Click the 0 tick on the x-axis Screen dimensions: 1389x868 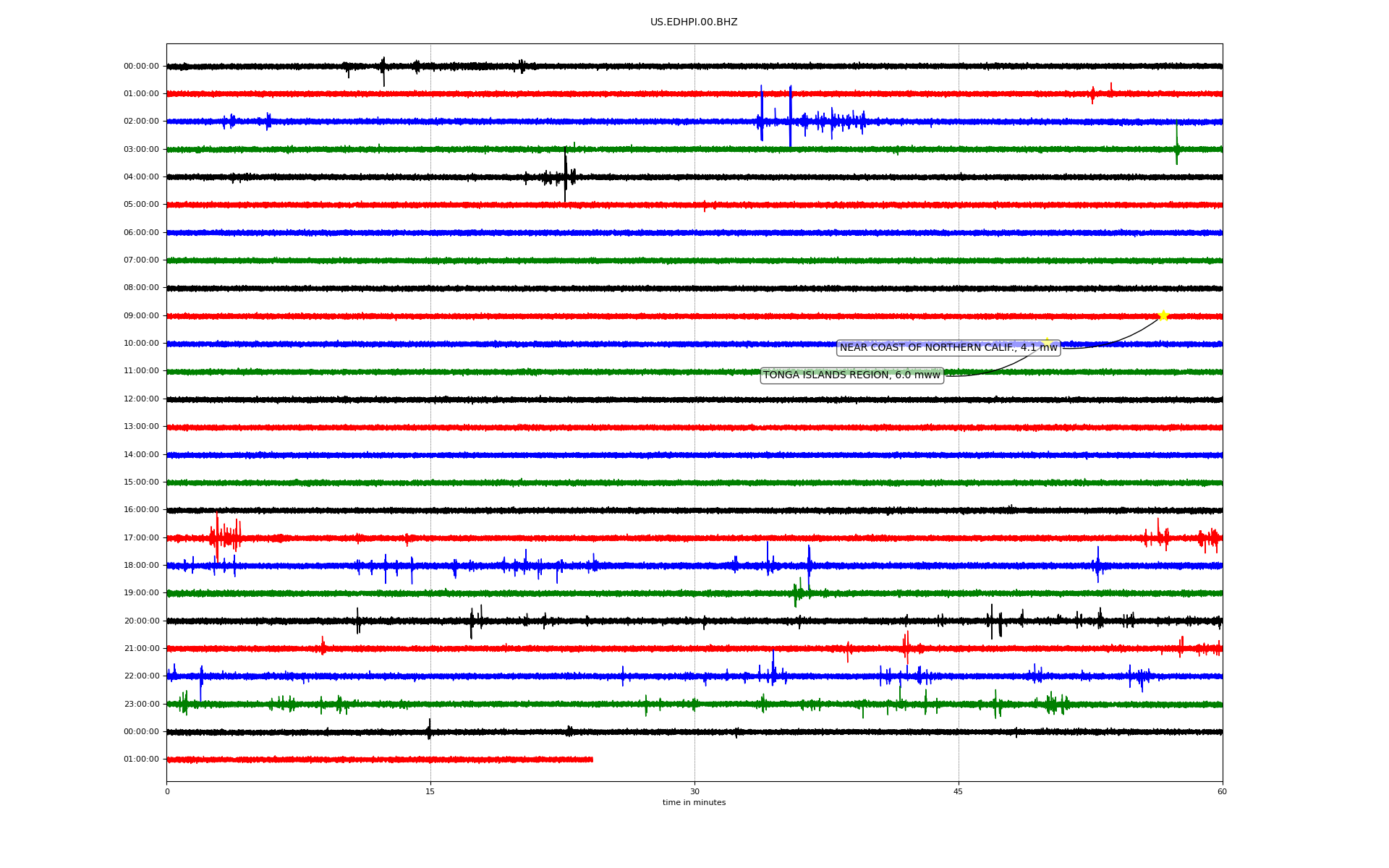[167, 791]
